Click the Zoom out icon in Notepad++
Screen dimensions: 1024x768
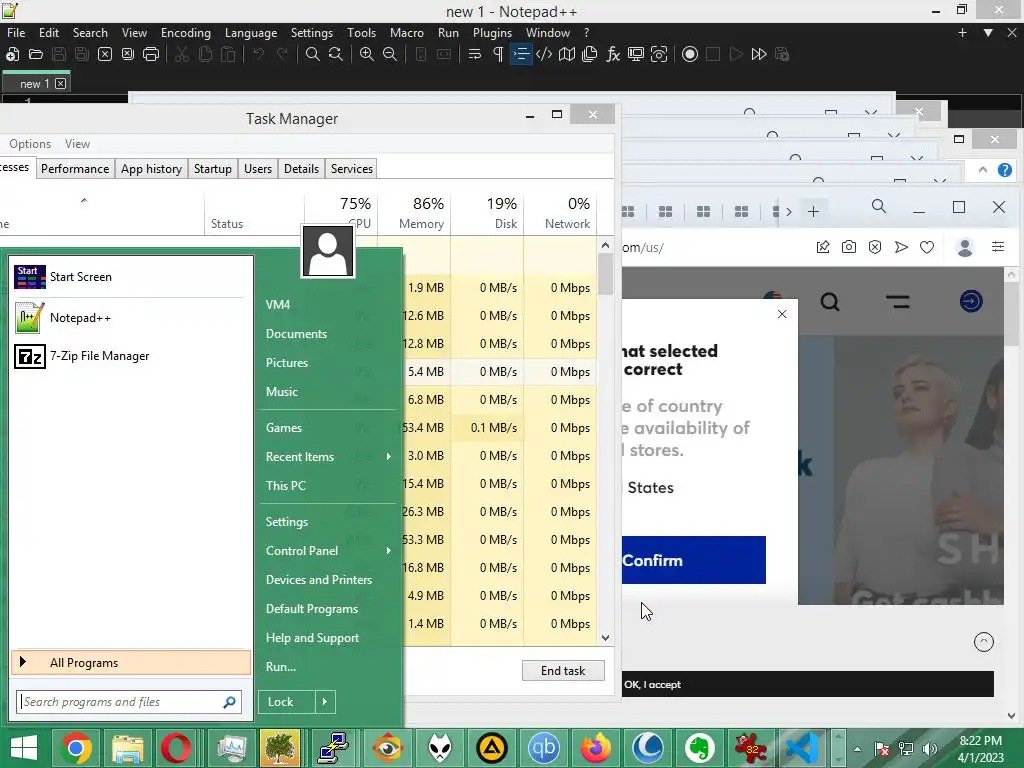390,54
